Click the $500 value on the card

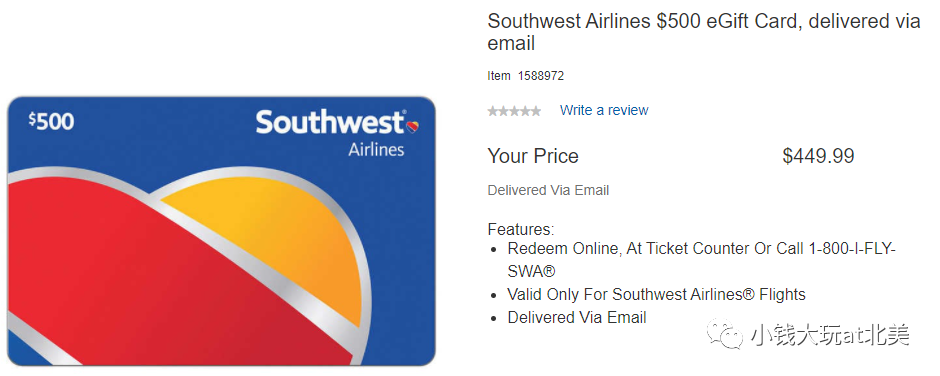pyautogui.click(x=51, y=121)
